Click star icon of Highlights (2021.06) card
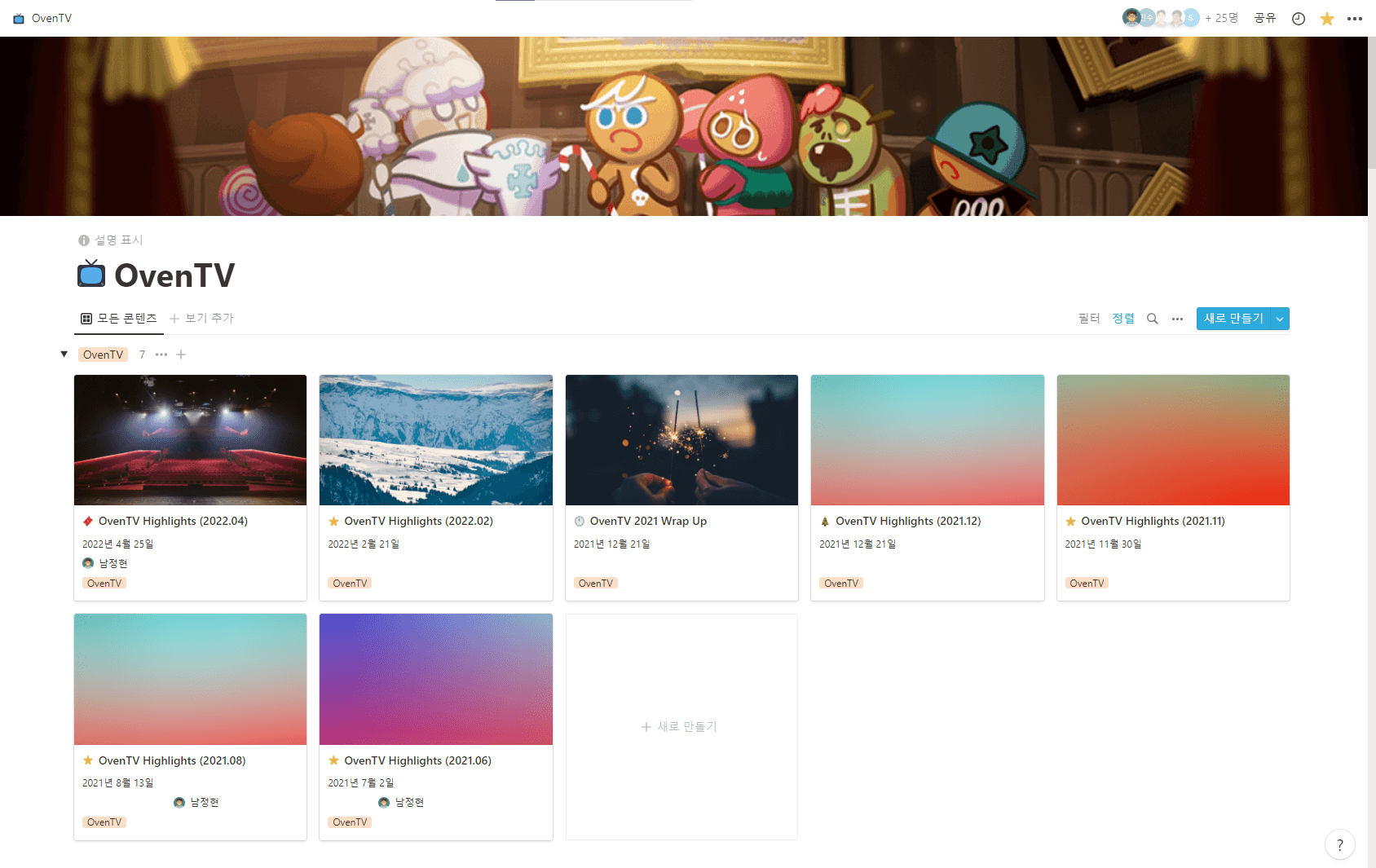Viewport: 1376px width, 868px height. pyautogui.click(x=333, y=760)
